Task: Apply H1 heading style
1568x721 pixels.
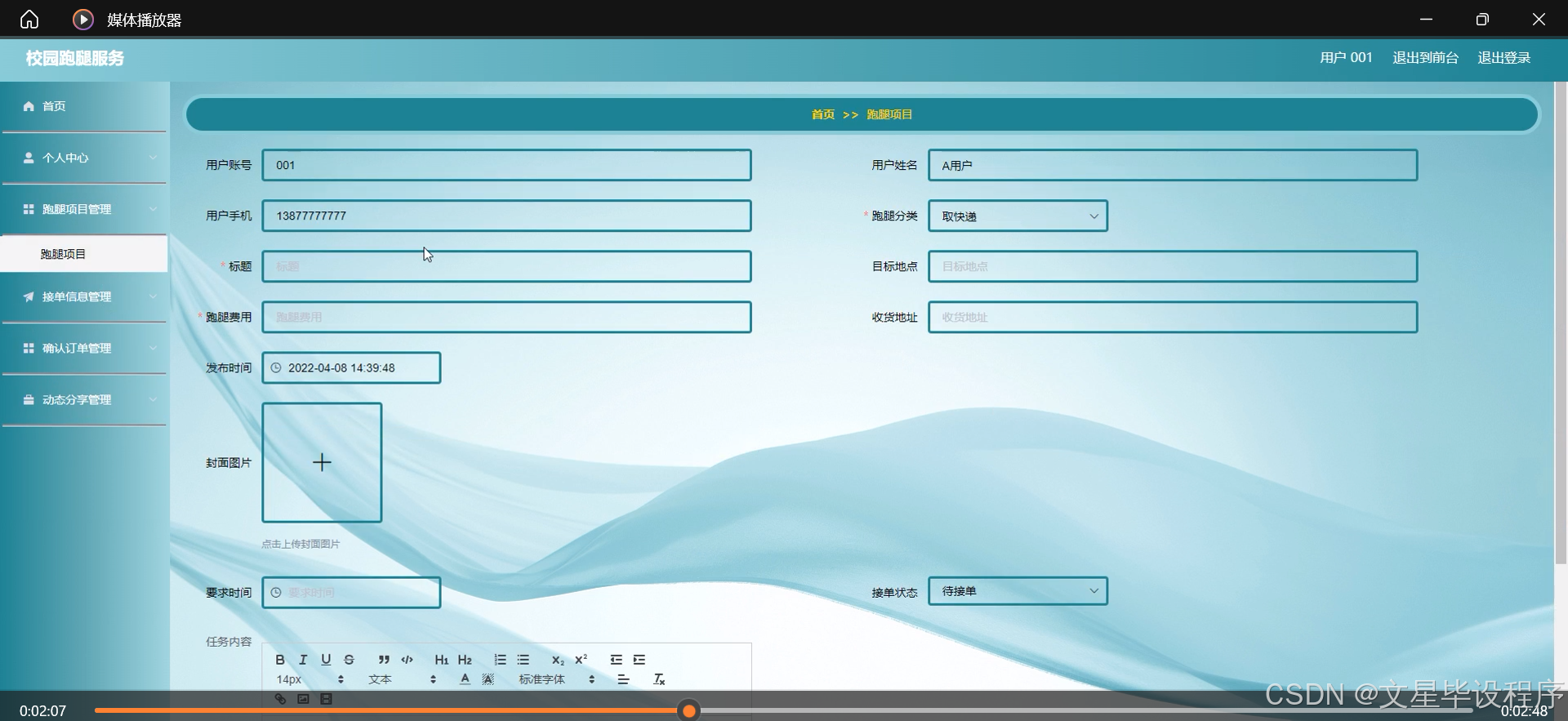Action: pyautogui.click(x=442, y=660)
